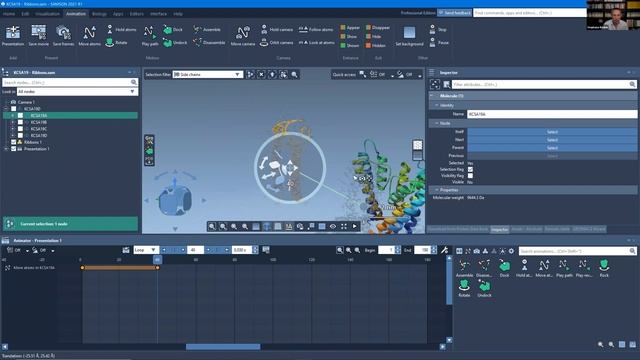Screen dimensions: 640x360
Task: Click the Save movie icon
Action: [x=38, y=36]
